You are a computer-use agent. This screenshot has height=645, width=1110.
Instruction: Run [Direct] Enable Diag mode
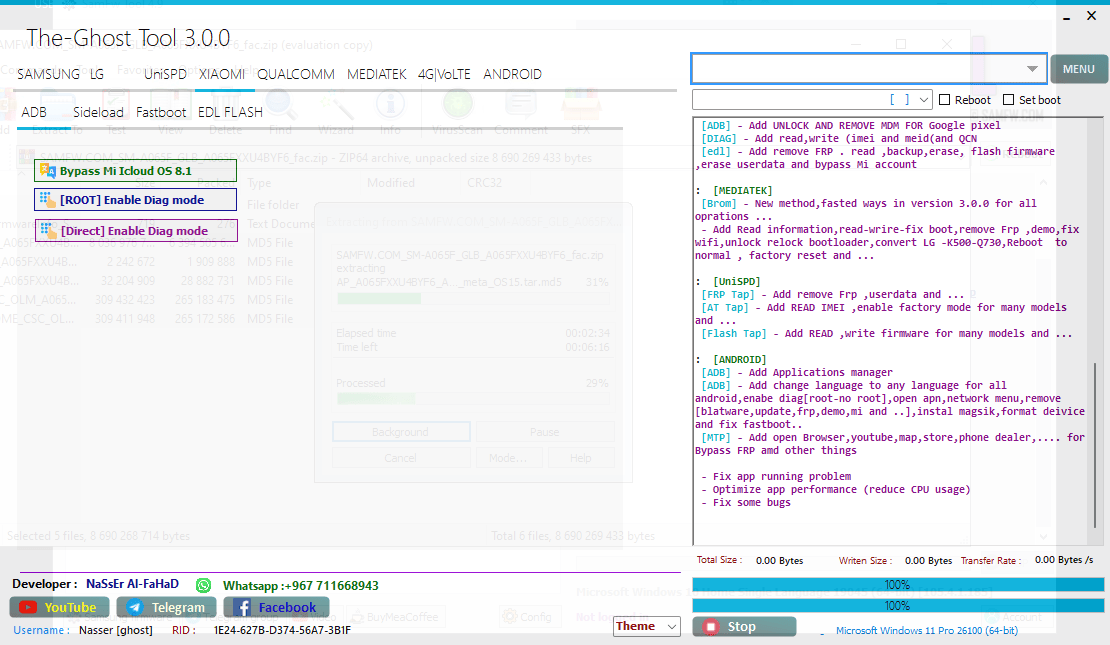pyautogui.click(x=135, y=231)
